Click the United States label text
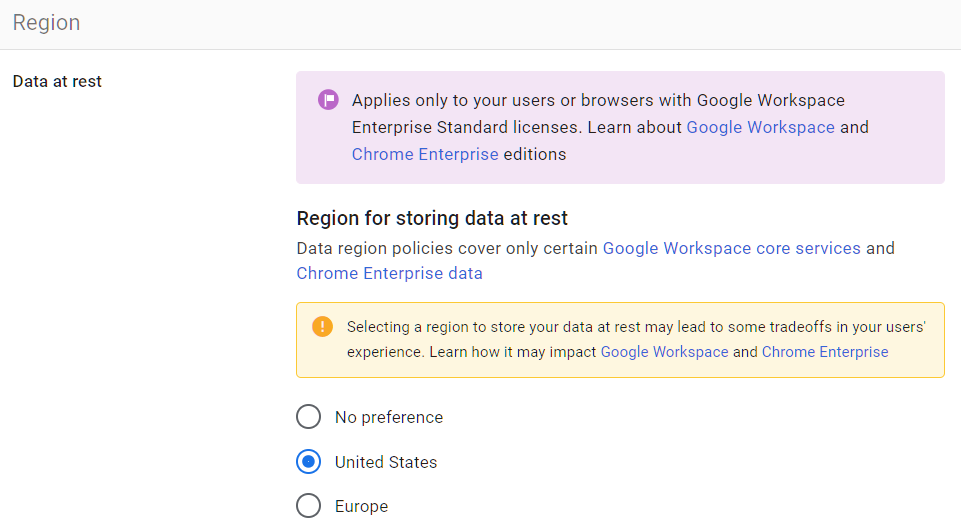Viewport: 961px width, 531px height. 386,462
